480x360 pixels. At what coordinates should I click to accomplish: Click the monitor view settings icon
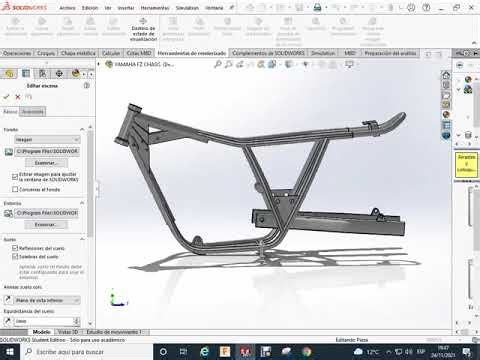pos(349,64)
